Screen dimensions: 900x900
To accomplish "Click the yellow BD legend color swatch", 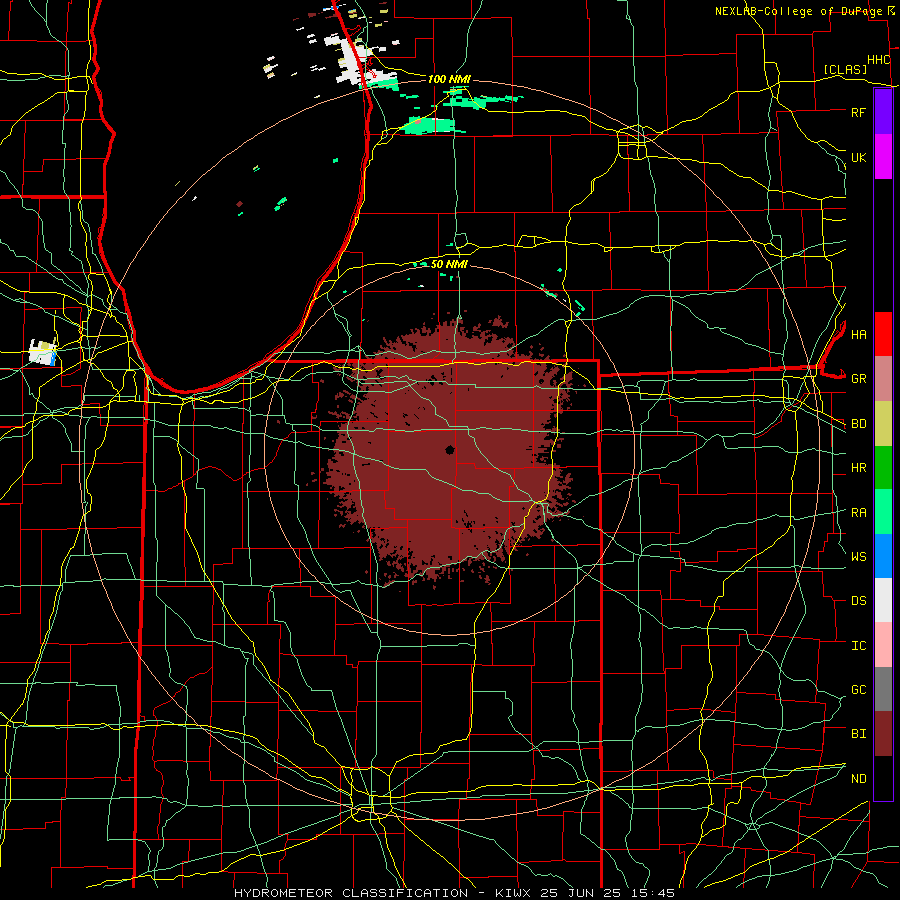I will [883, 424].
